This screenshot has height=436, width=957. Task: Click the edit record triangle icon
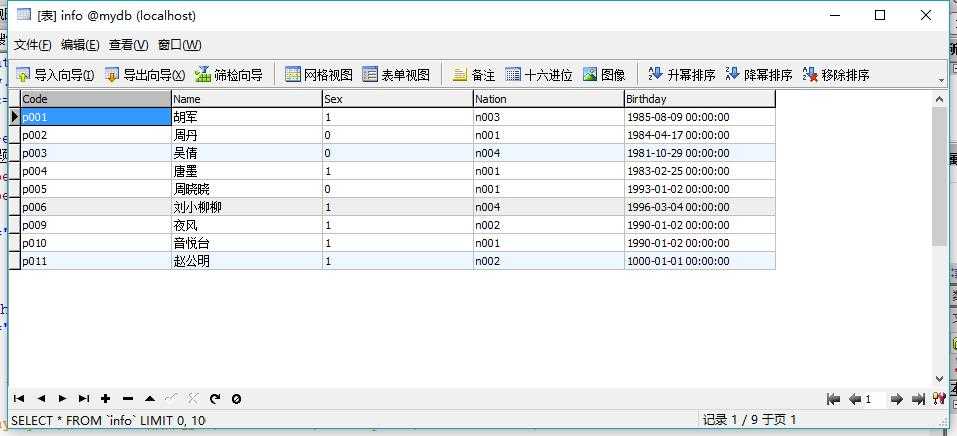[150, 399]
